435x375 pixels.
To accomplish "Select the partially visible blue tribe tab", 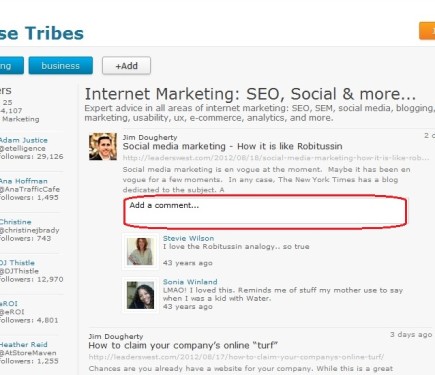I will coord(12,66).
